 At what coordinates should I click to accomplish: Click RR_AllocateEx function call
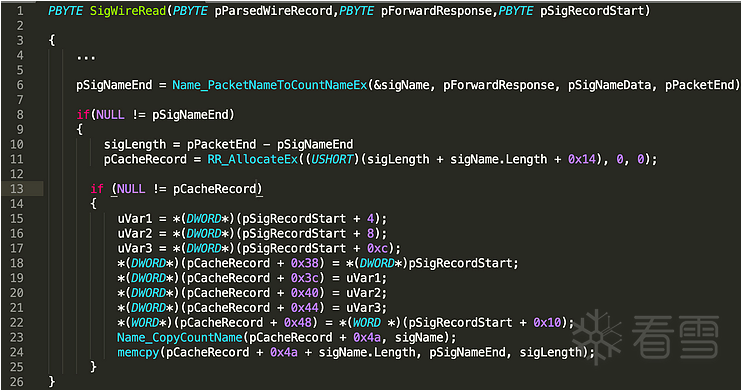(253, 159)
